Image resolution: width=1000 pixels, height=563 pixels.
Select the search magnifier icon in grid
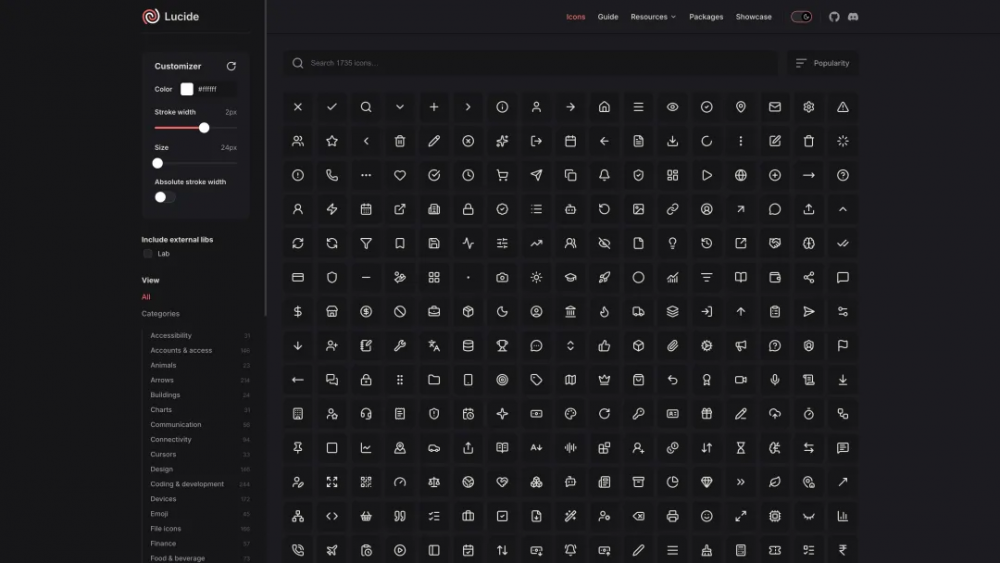366,107
